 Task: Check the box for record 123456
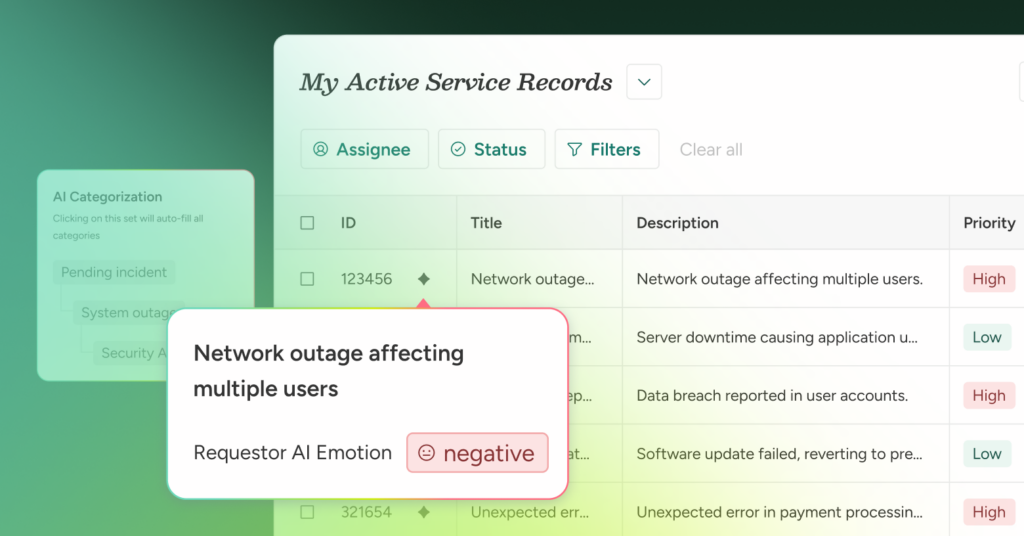tap(307, 279)
